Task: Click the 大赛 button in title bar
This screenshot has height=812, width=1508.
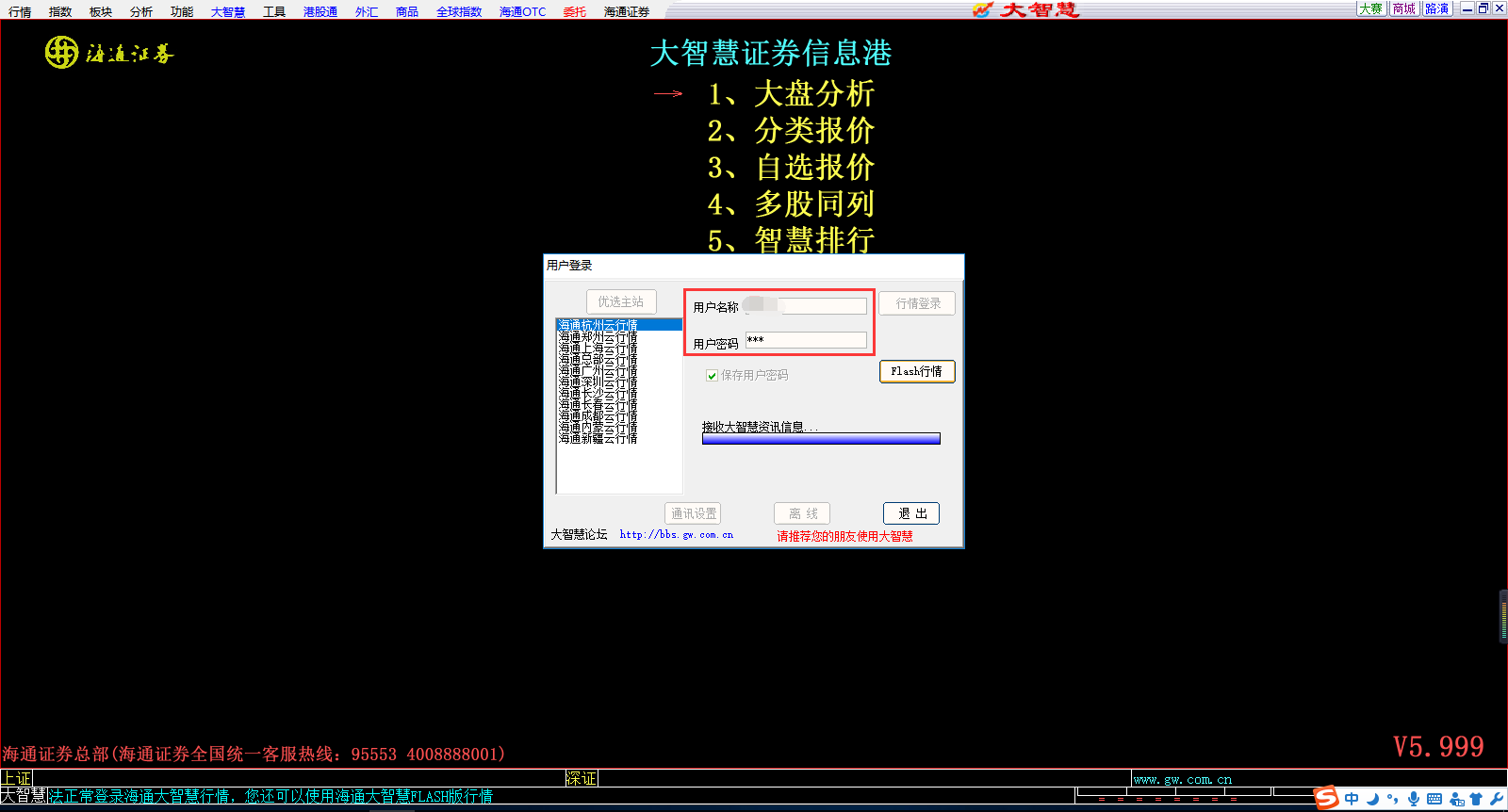Action: coord(1371,8)
